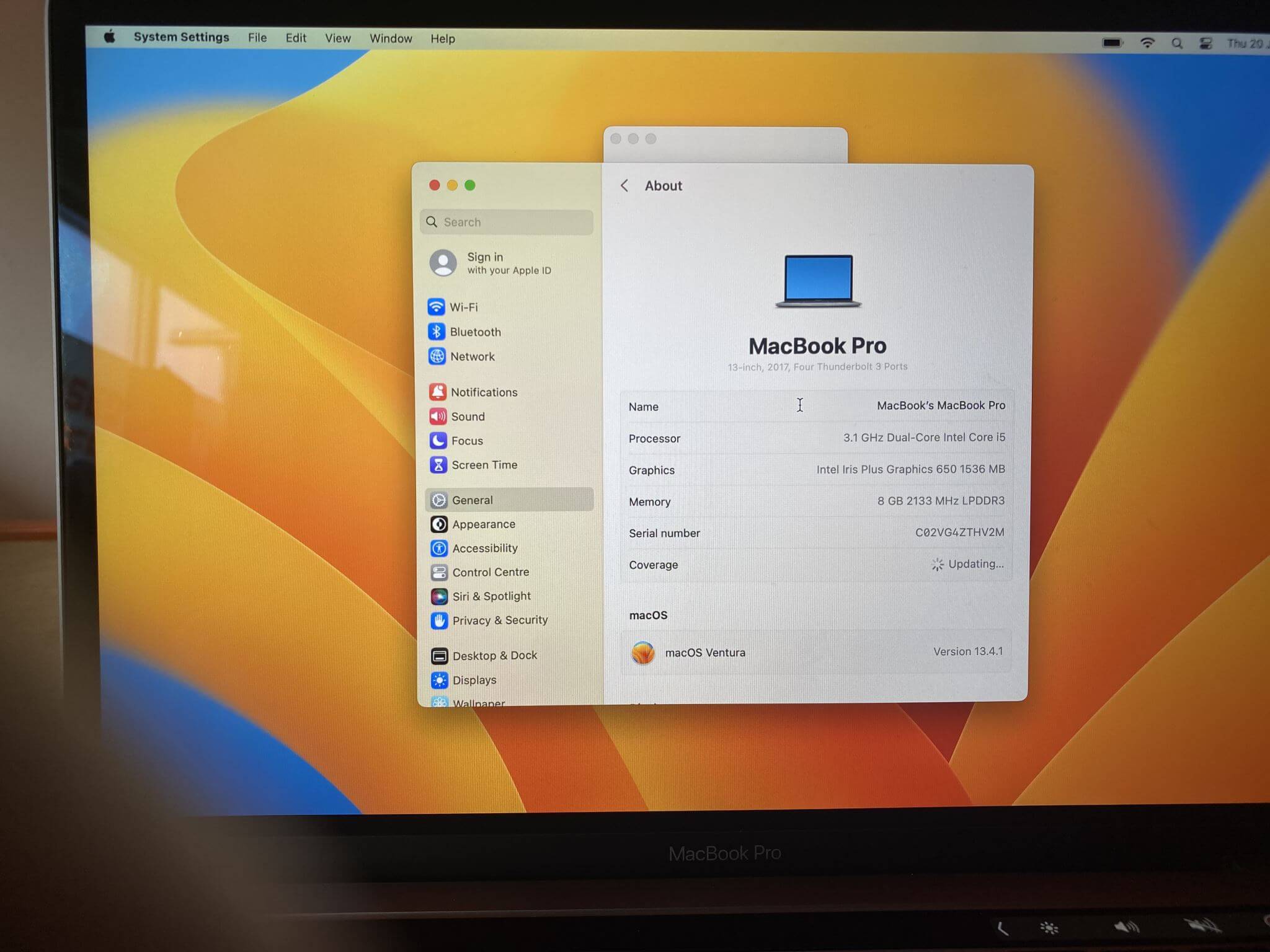1270x952 pixels.
Task: Click the About page title
Action: (x=663, y=186)
